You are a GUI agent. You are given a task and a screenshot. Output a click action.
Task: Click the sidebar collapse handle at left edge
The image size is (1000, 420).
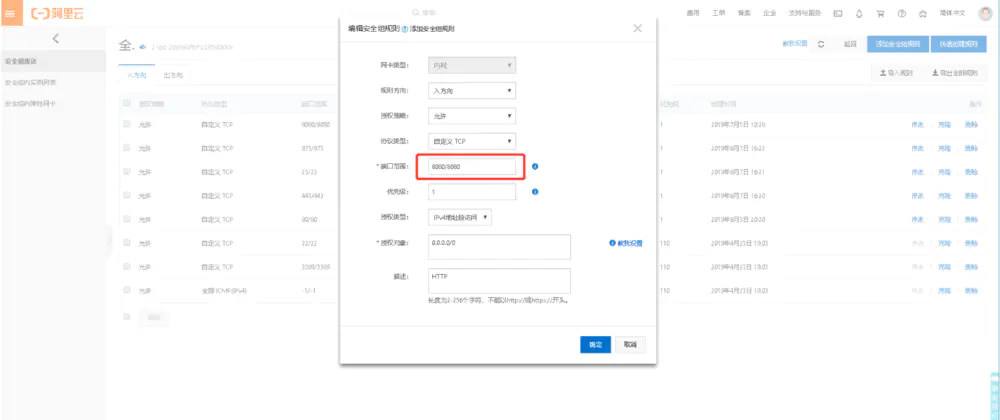click(109, 241)
